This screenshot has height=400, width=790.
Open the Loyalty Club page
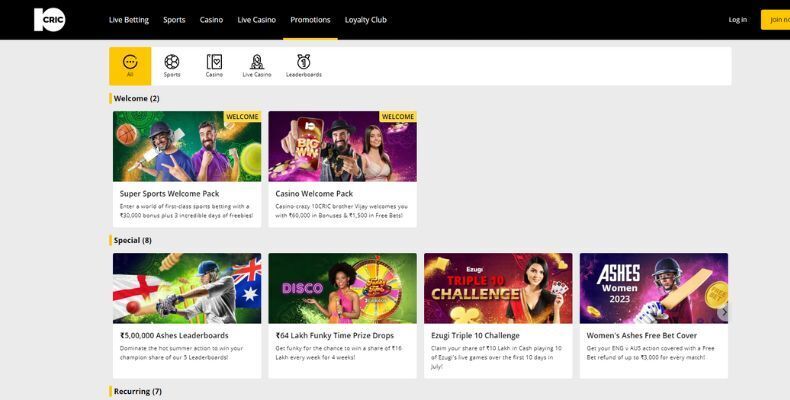click(366, 20)
